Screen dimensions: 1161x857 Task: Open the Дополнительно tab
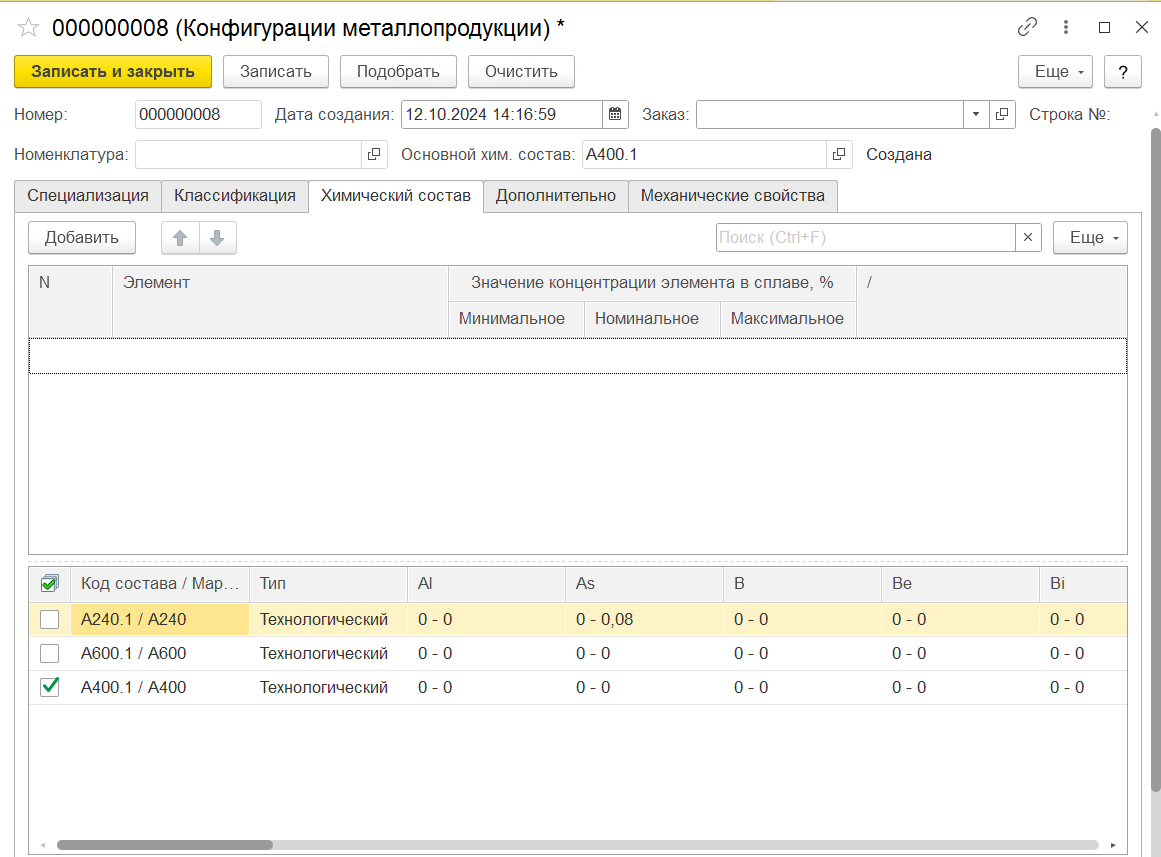pos(555,196)
